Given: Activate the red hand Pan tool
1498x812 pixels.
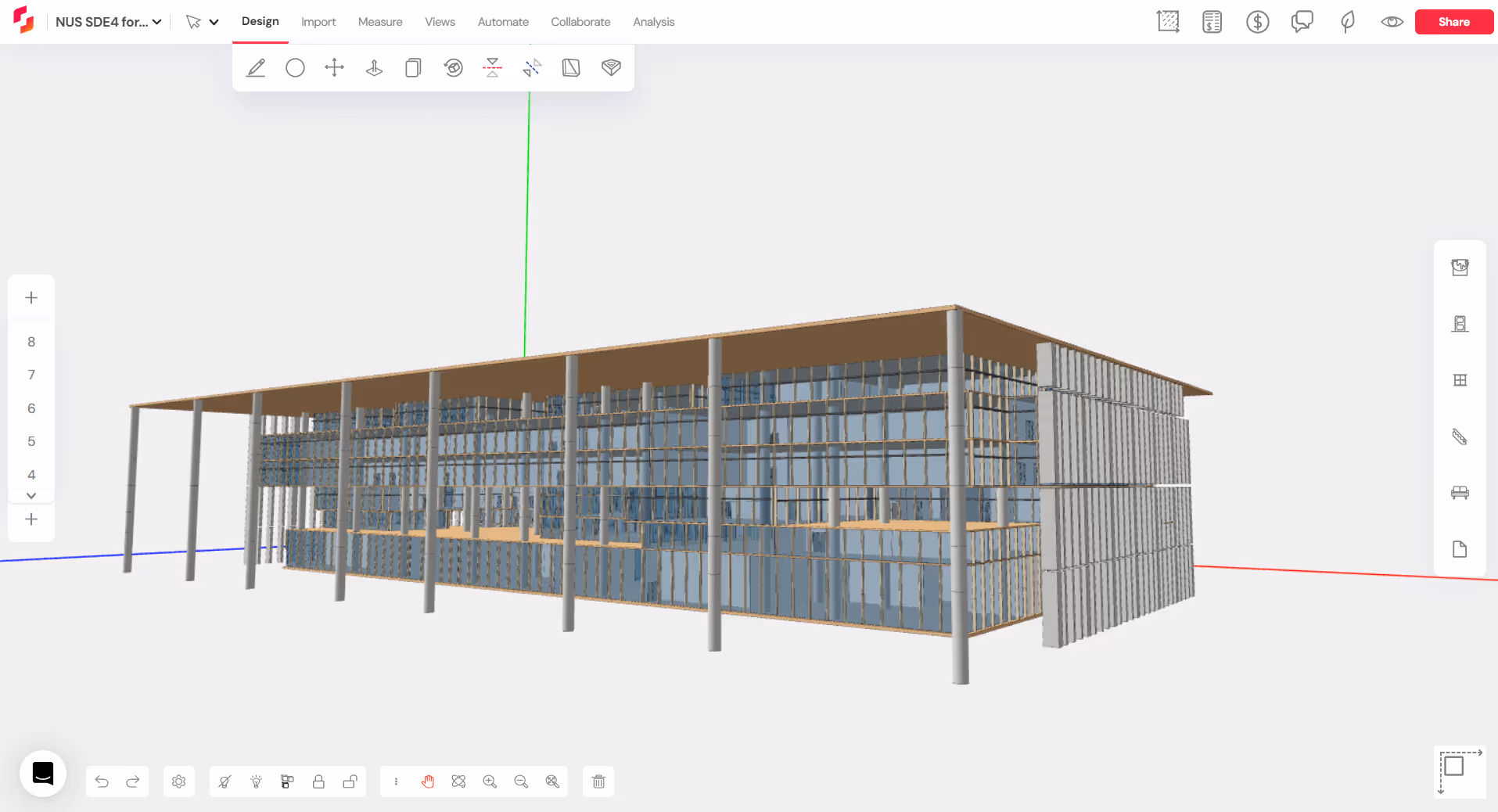Looking at the screenshot, I should point(427,781).
